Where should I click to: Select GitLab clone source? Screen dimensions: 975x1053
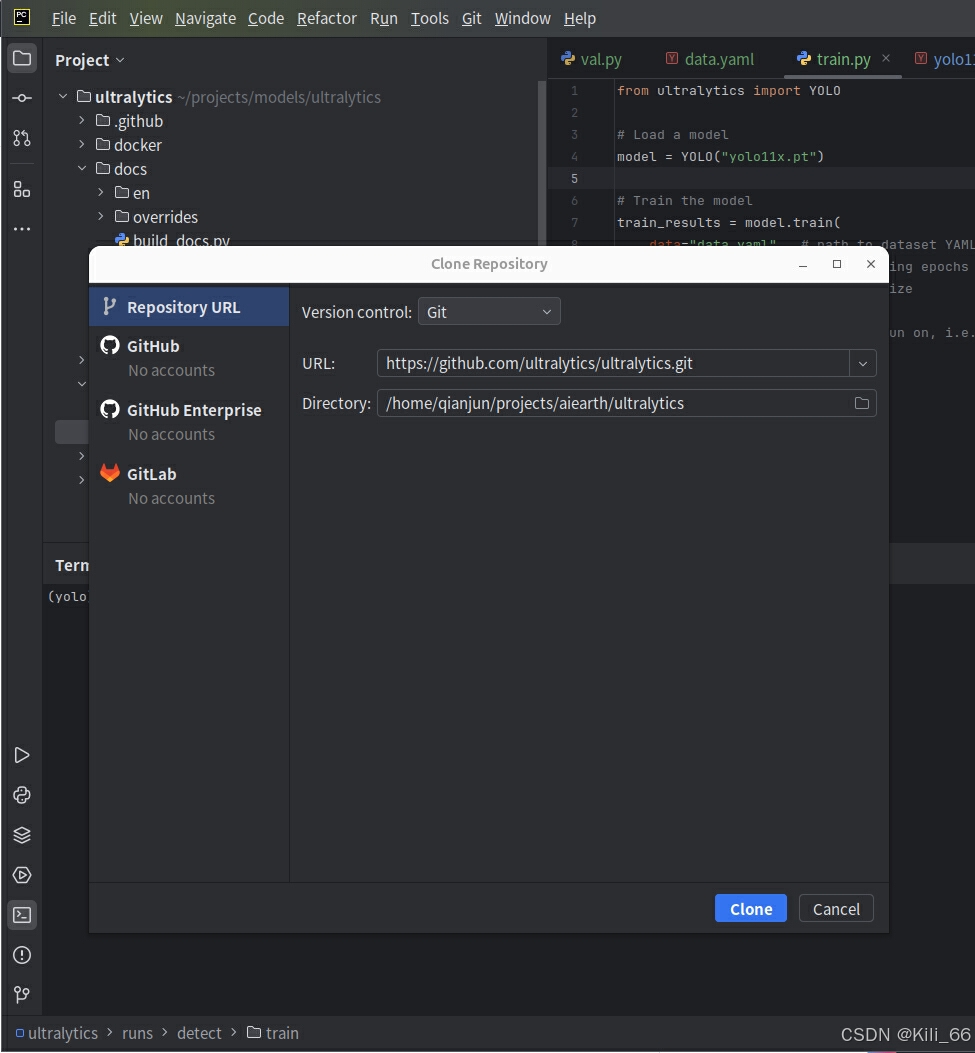coord(189,486)
